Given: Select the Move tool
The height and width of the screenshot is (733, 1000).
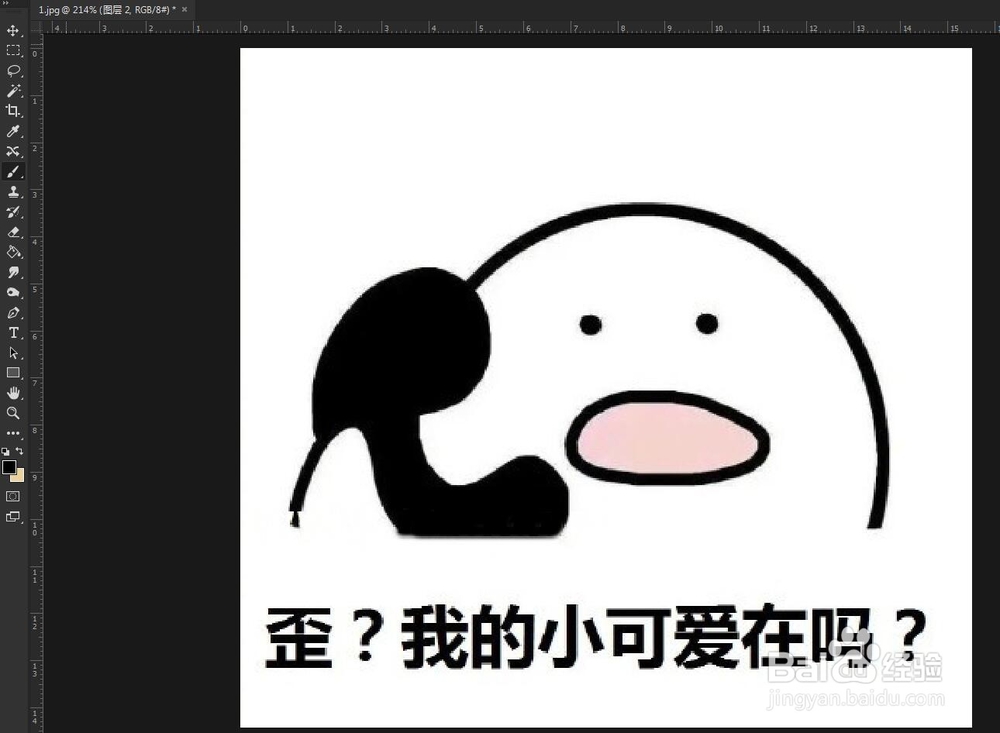Looking at the screenshot, I should 13,30.
